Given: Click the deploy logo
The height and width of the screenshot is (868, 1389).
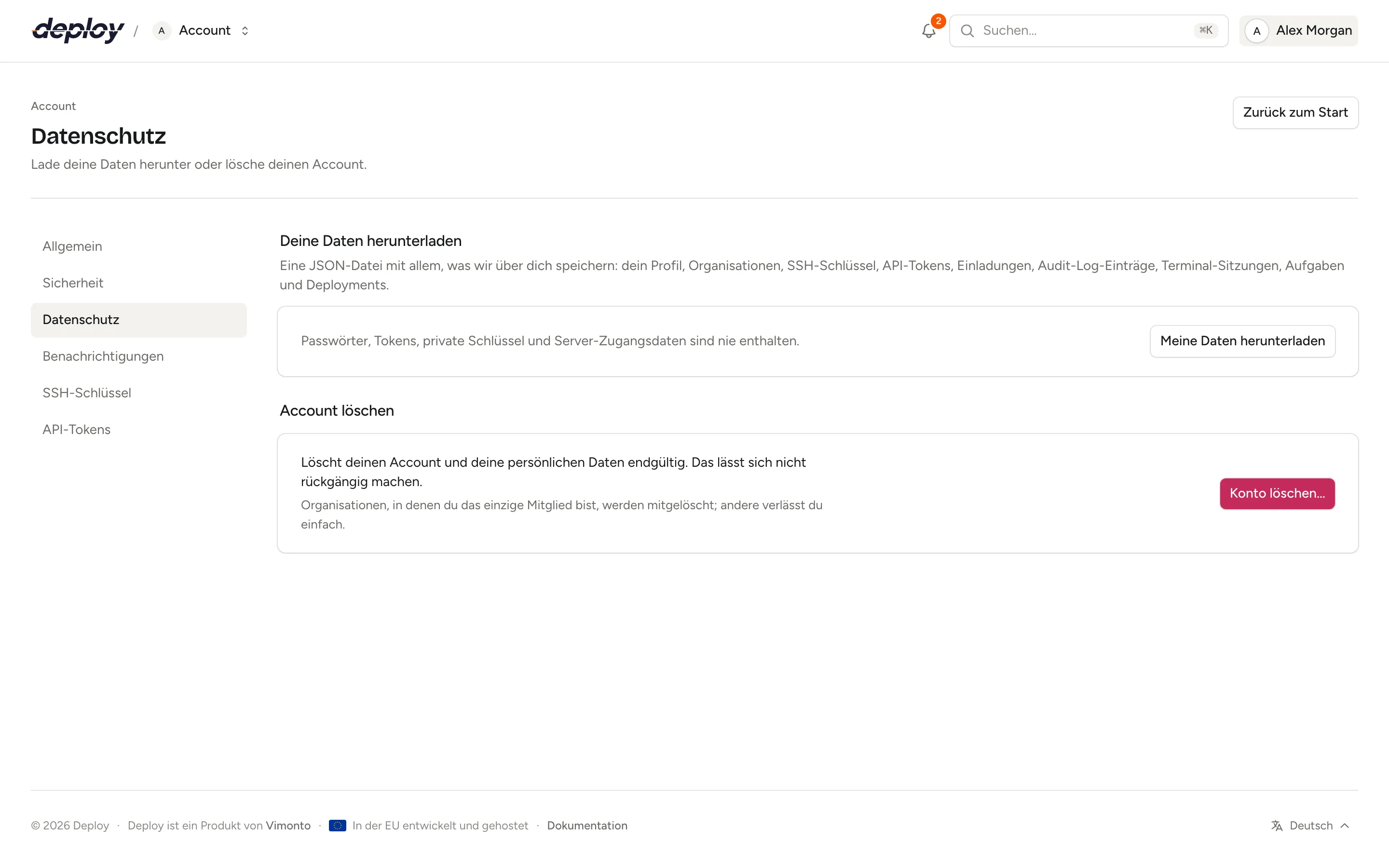Looking at the screenshot, I should pyautogui.click(x=78, y=30).
